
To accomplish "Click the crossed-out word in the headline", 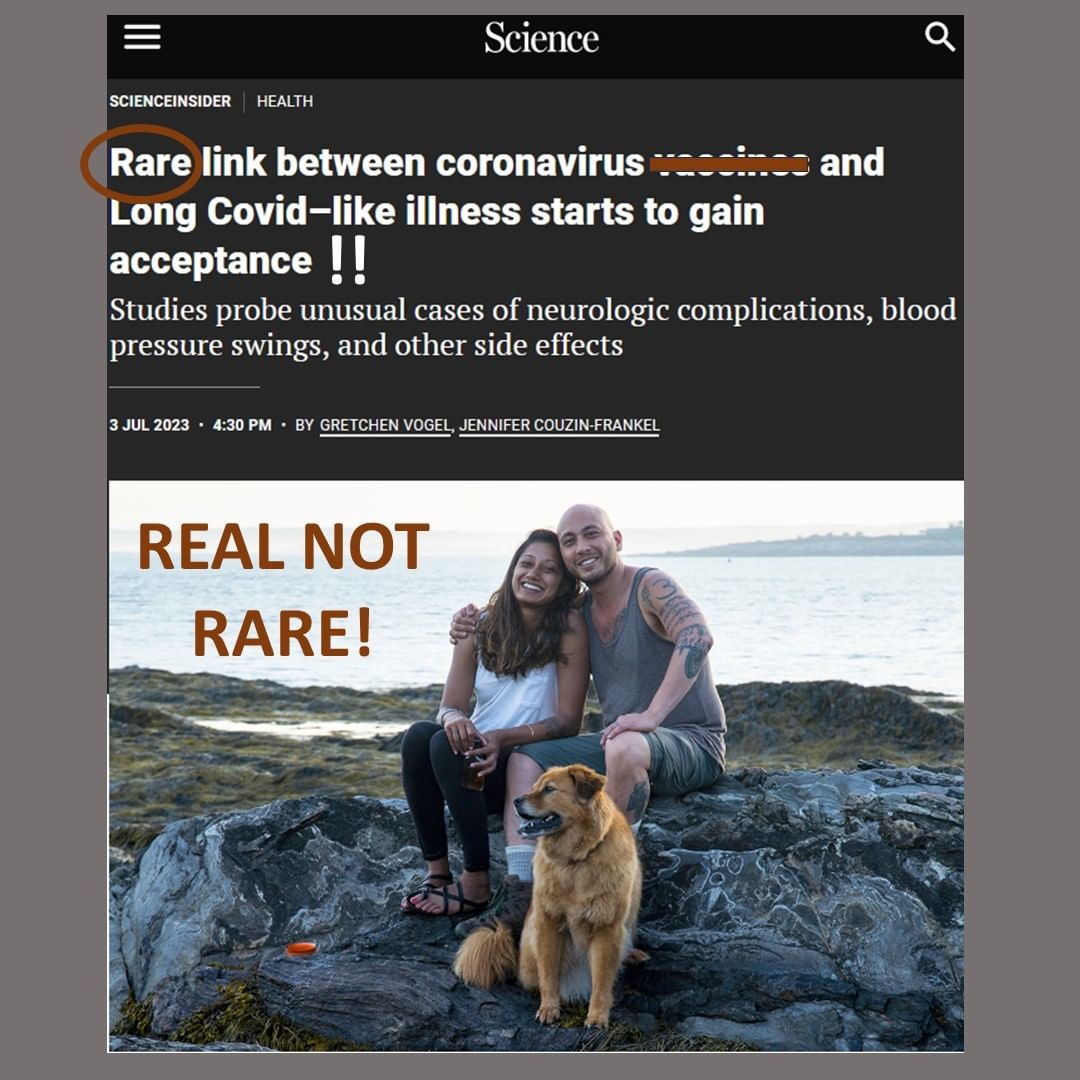I will point(730,163).
